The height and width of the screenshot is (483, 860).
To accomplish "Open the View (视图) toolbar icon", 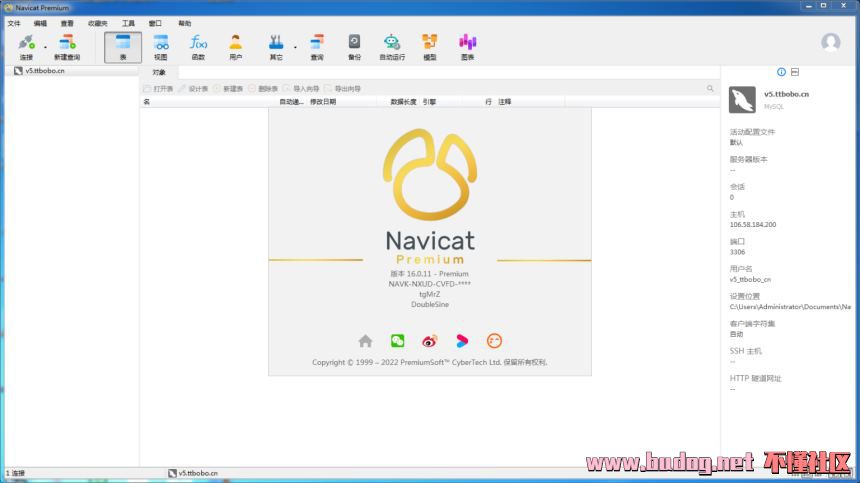I will [x=161, y=47].
